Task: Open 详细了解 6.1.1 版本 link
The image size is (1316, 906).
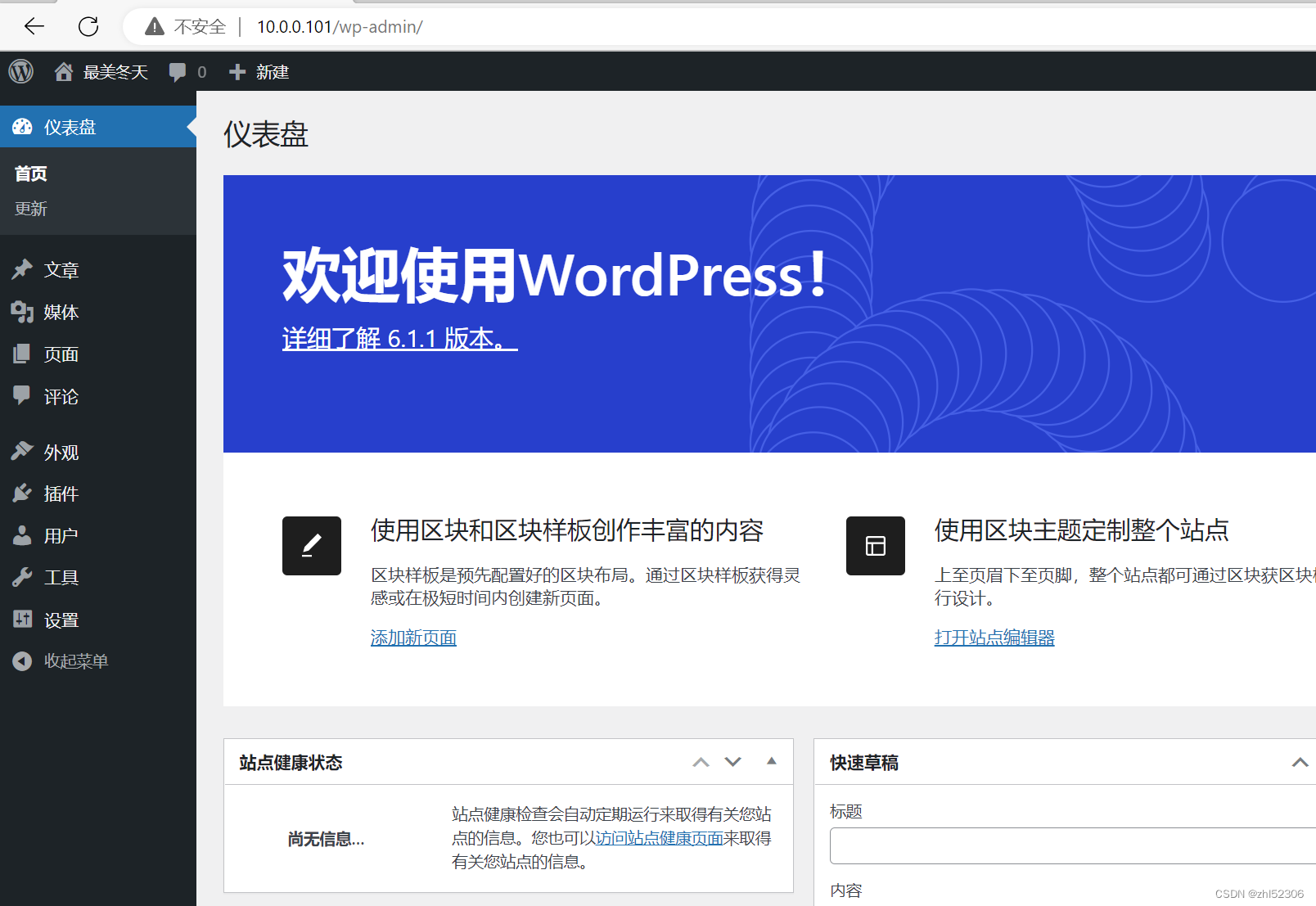Action: coord(399,338)
